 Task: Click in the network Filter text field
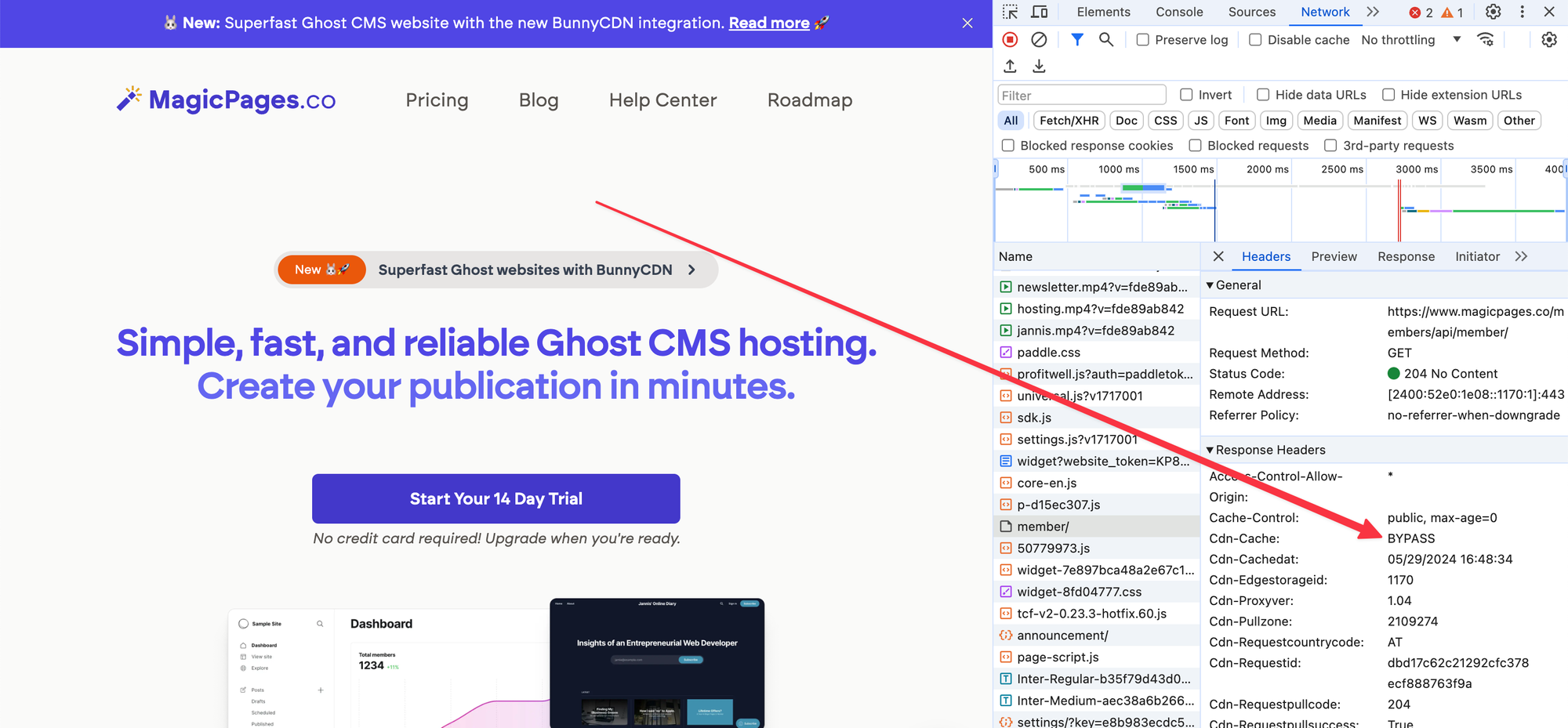click(x=1082, y=95)
